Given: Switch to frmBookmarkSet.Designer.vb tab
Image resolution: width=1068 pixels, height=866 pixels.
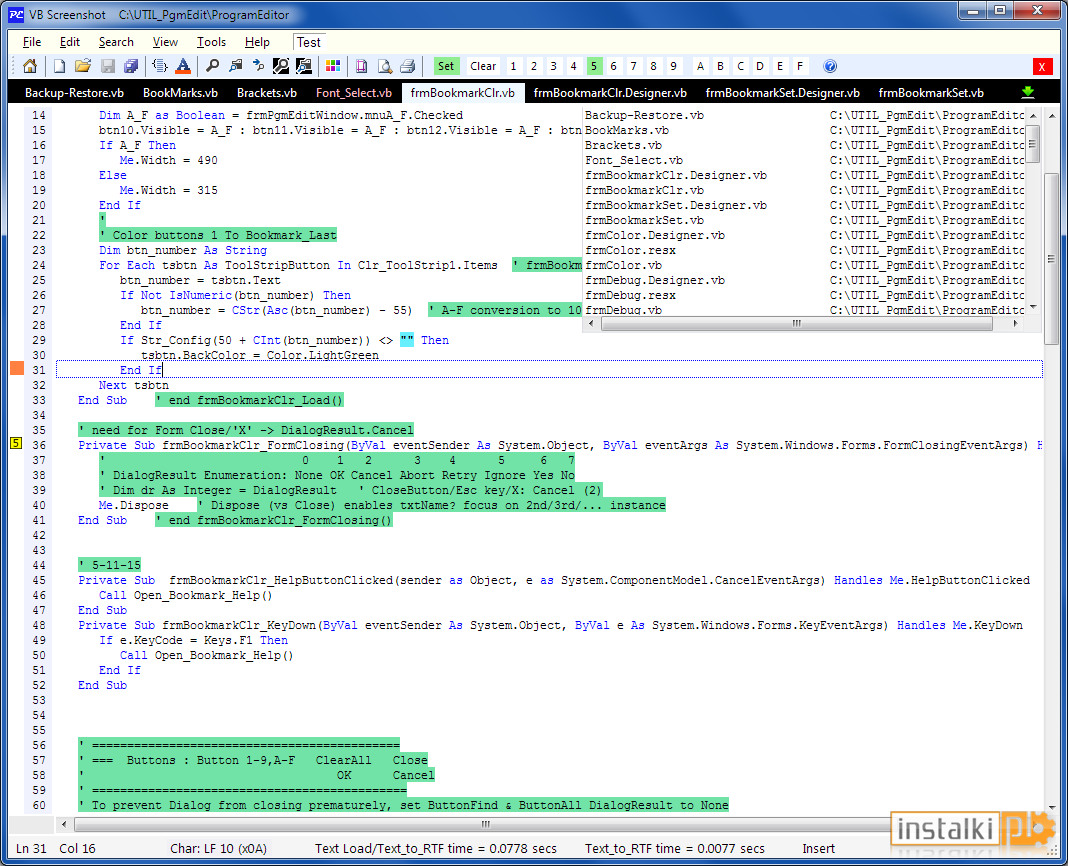Looking at the screenshot, I should tap(782, 93).
